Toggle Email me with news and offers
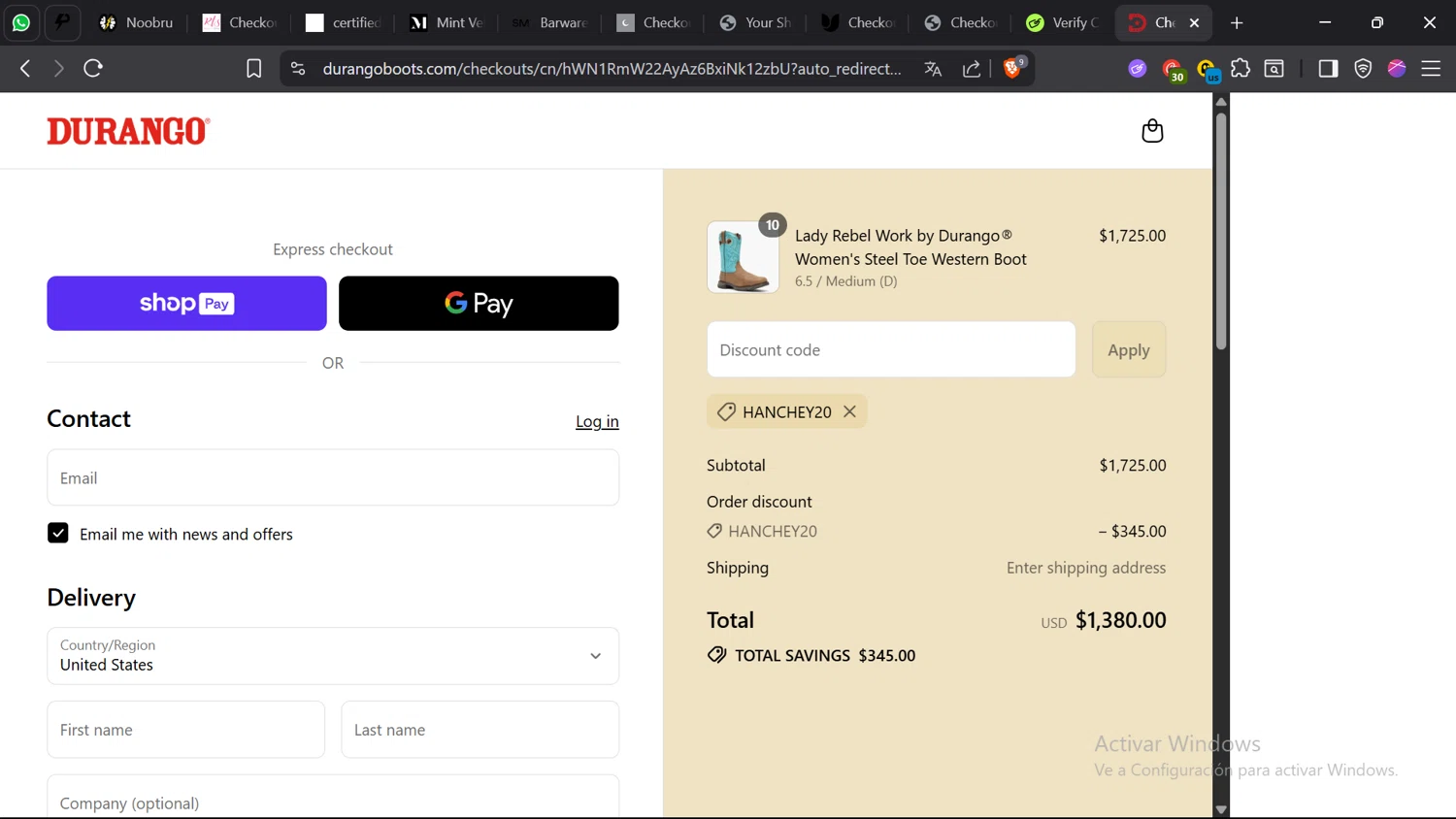The height and width of the screenshot is (819, 1456). pos(58,534)
